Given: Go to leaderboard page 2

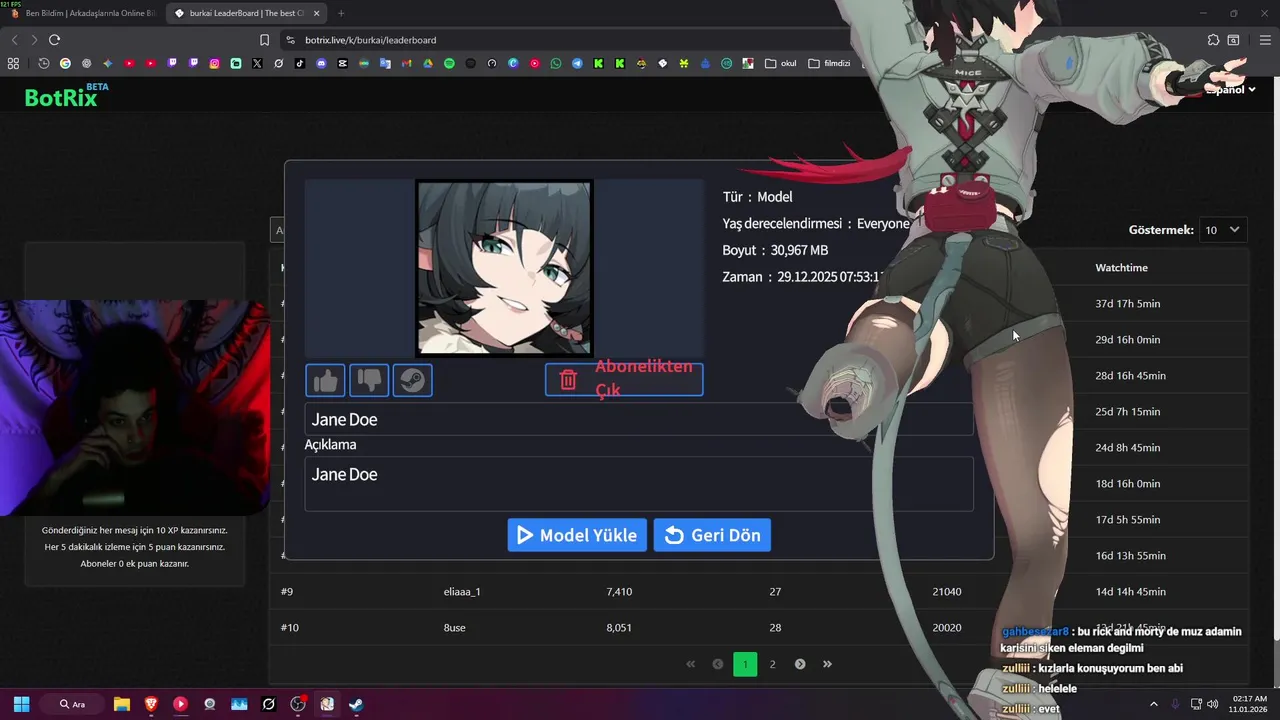Looking at the screenshot, I should point(772,664).
